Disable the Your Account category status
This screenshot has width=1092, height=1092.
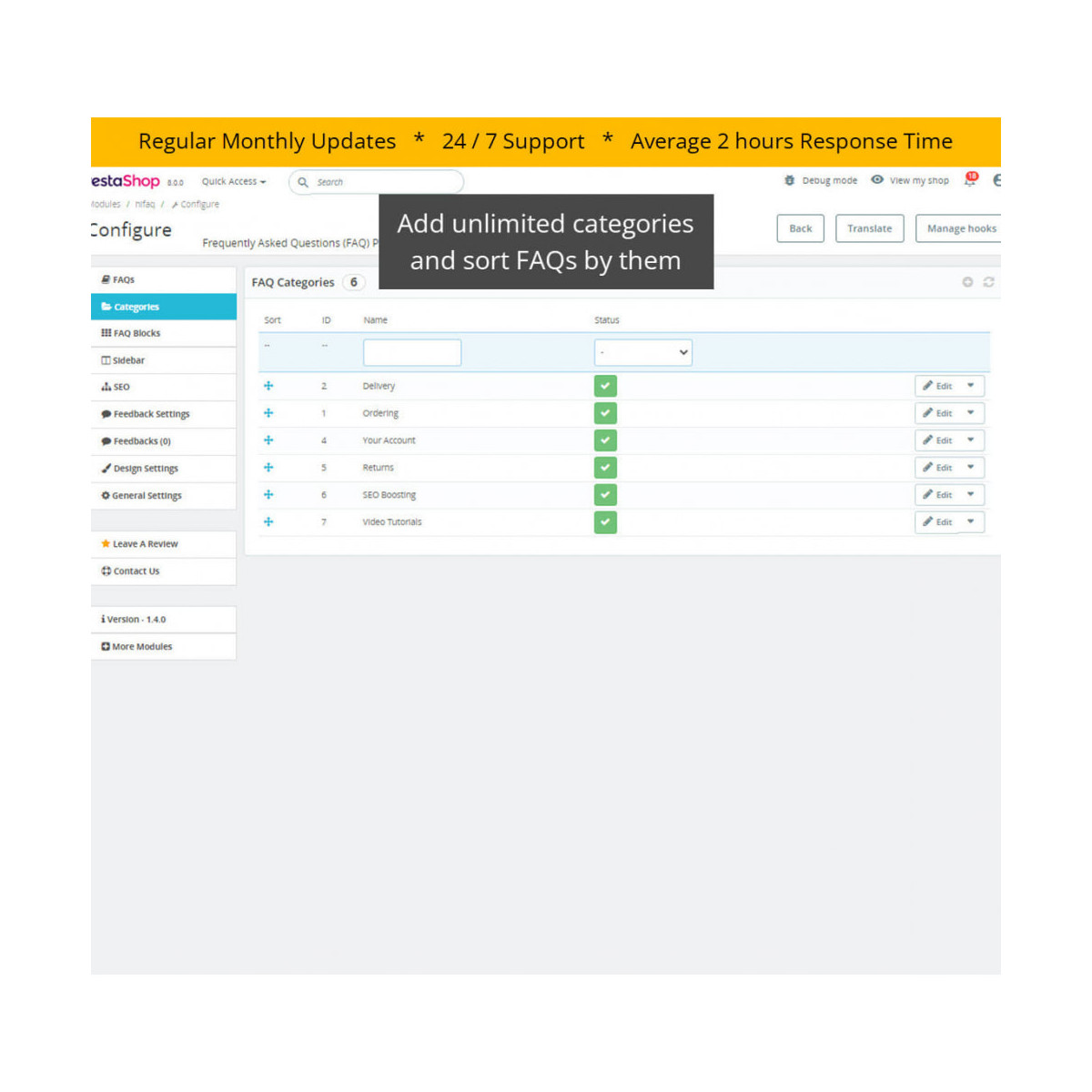click(x=605, y=440)
